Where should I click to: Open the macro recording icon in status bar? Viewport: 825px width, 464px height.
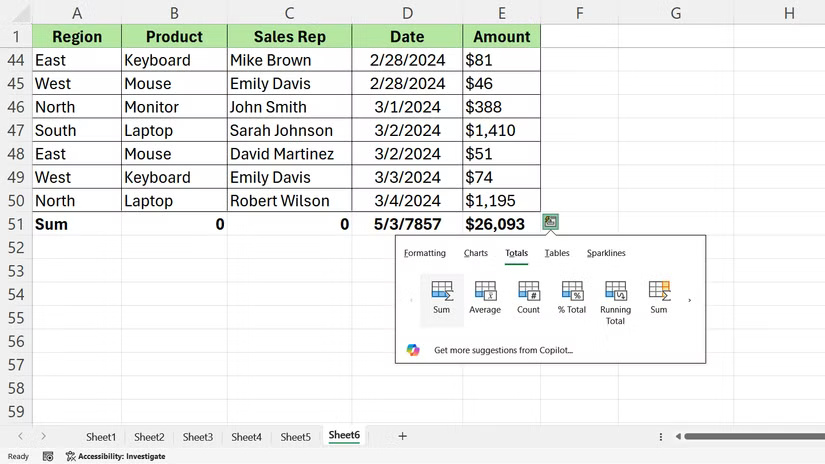(x=48, y=456)
